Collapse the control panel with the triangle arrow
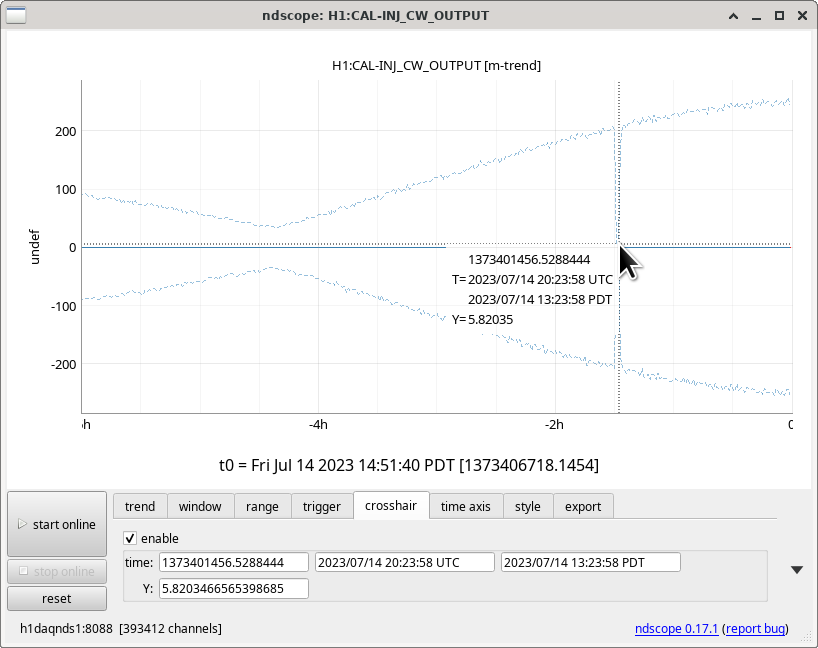This screenshot has width=818, height=648. pos(796,570)
